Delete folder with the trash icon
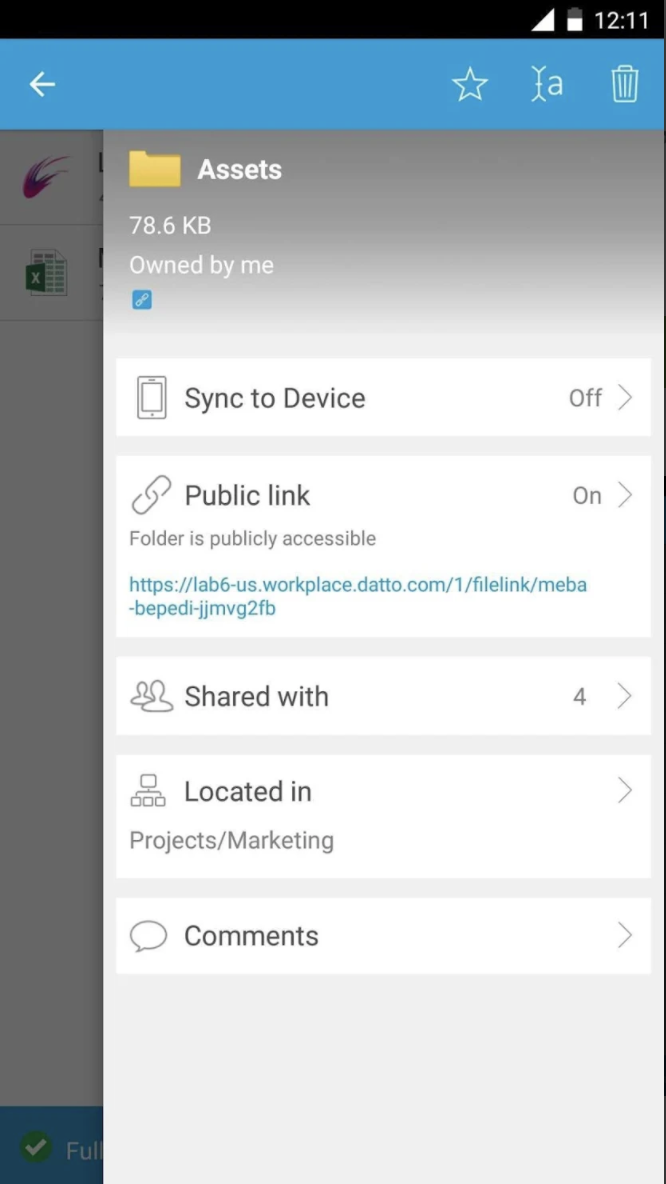Image resolution: width=666 pixels, height=1184 pixels. pyautogui.click(x=624, y=85)
